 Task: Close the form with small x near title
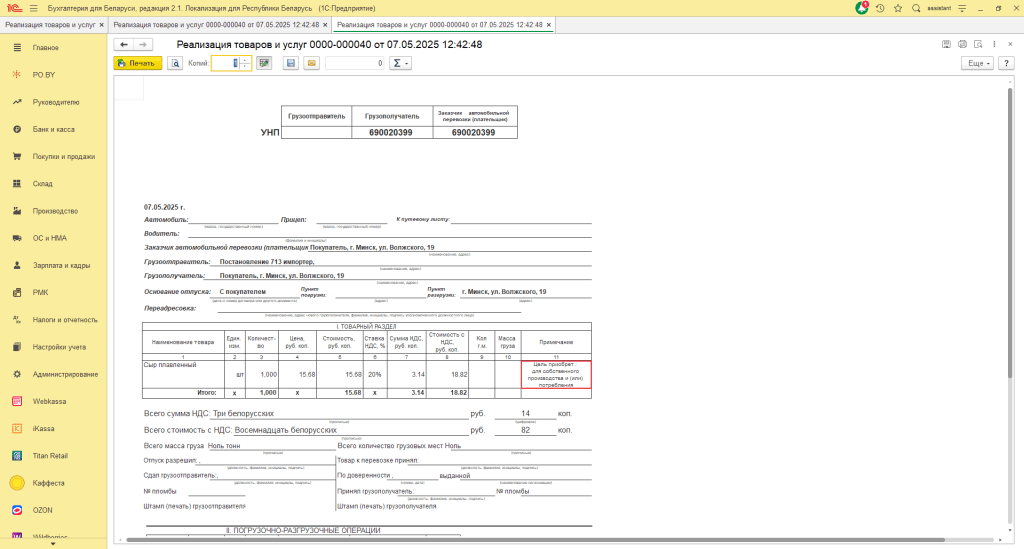tap(1010, 44)
